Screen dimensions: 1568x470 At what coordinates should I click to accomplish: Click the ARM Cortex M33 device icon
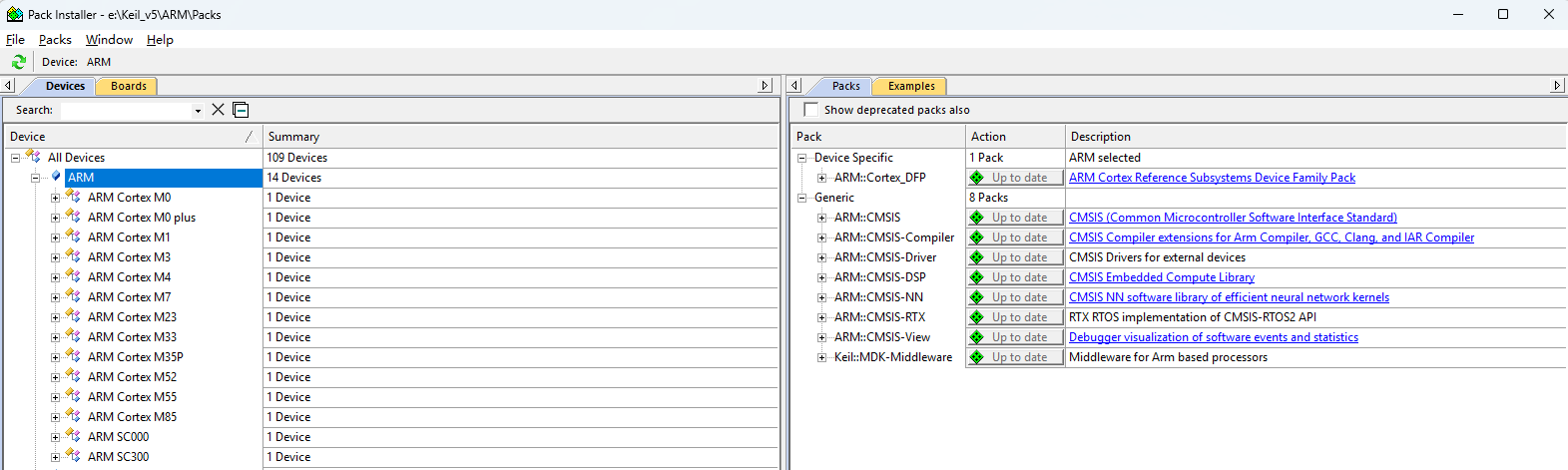point(73,336)
